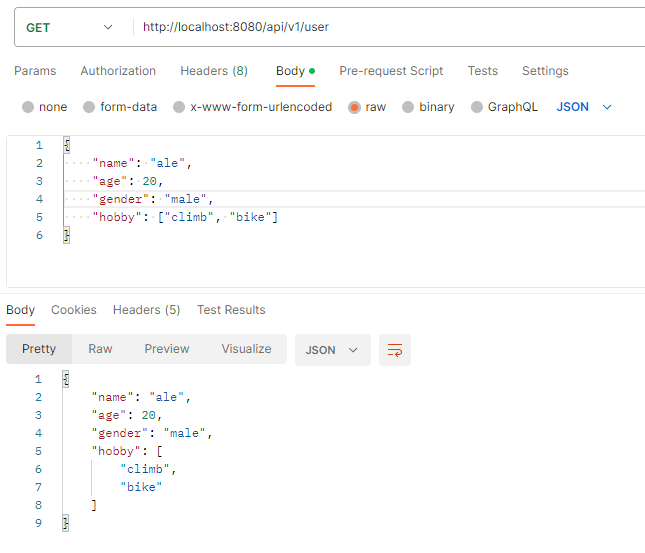Click "name": "ale" in the response
Image resolution: width=645 pixels, height=553 pixels.
(141, 397)
